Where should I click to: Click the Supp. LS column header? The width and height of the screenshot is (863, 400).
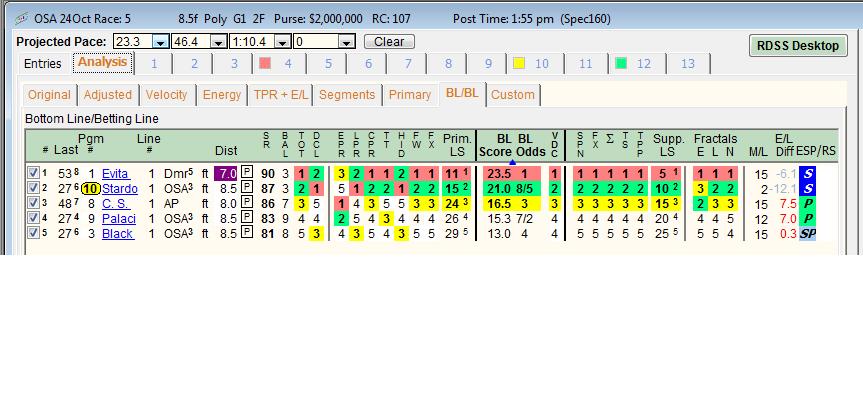(668, 145)
